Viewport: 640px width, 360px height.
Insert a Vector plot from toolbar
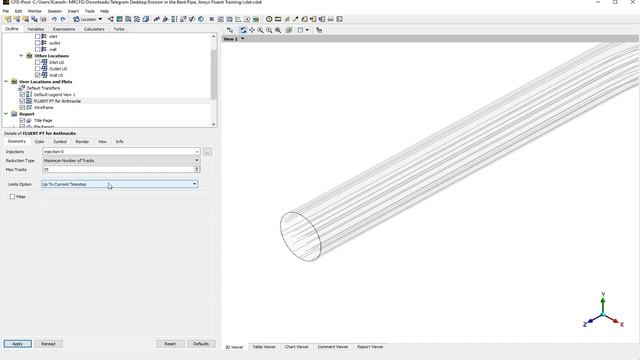(x=111, y=19)
